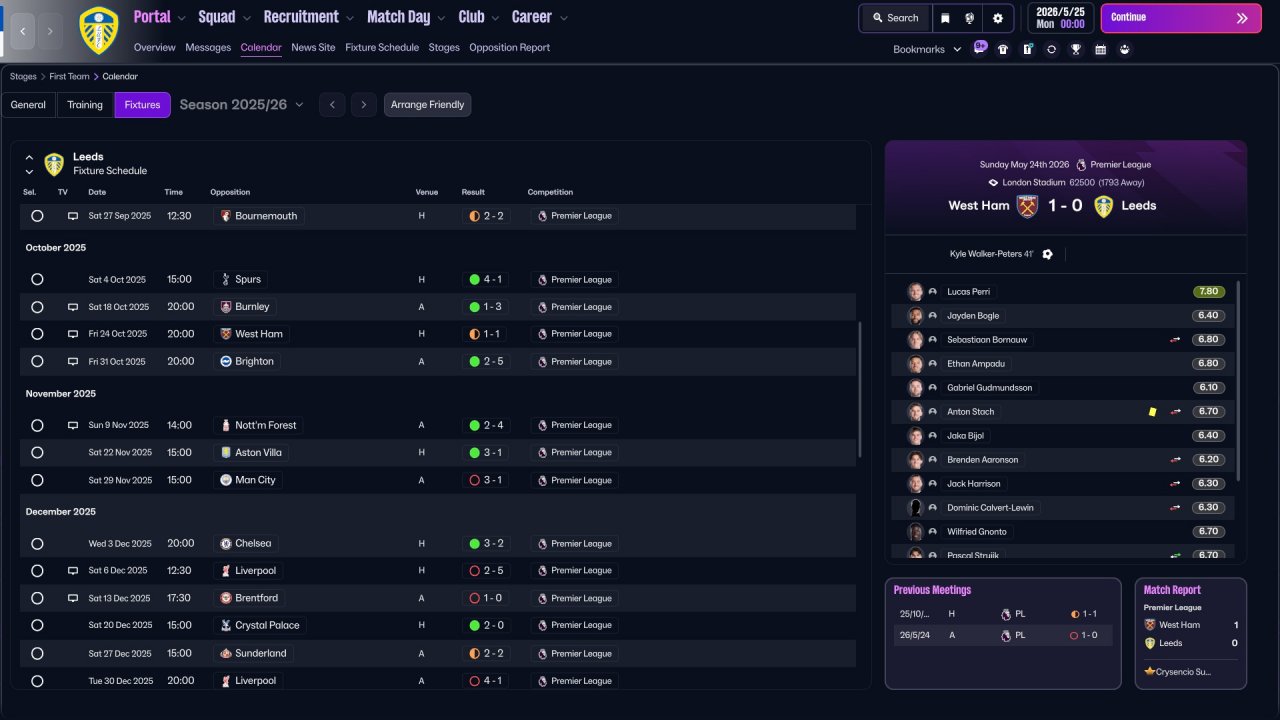Click the TV icon for the Burnley fixture
Screen dimensions: 1280x720
click(x=73, y=307)
